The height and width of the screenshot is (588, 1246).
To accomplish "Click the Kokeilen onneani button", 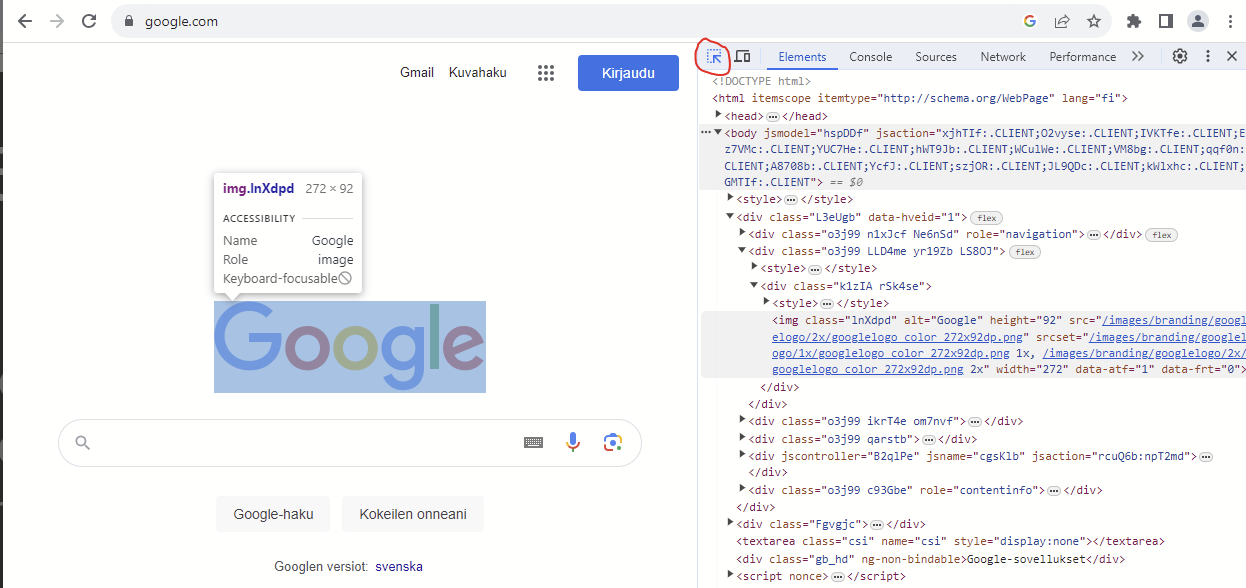I will coord(413,514).
